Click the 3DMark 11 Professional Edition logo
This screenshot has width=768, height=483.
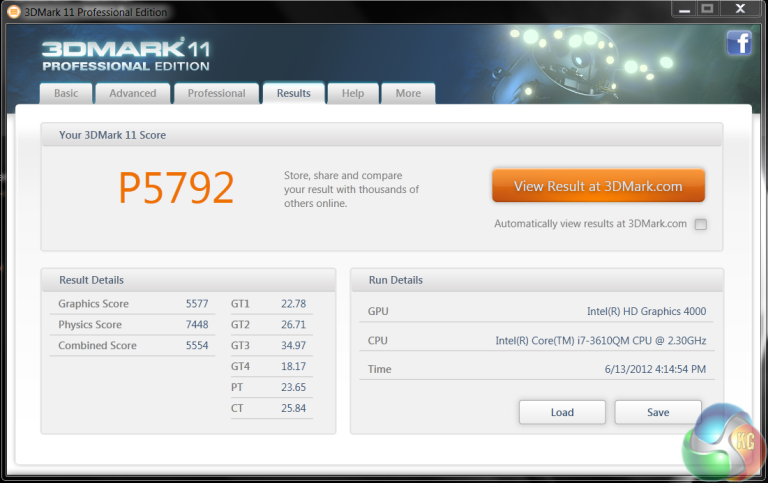126,55
